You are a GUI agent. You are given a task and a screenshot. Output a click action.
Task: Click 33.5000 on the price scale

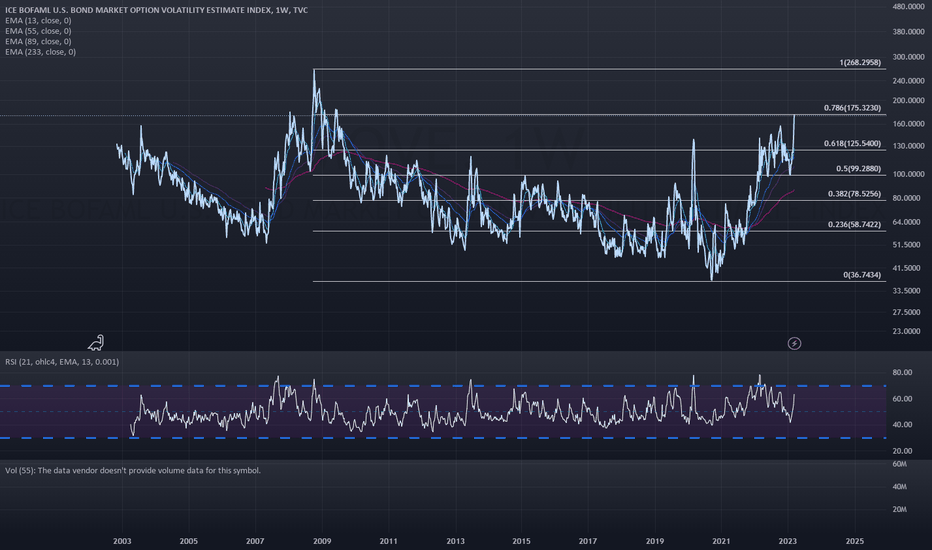(x=908, y=291)
